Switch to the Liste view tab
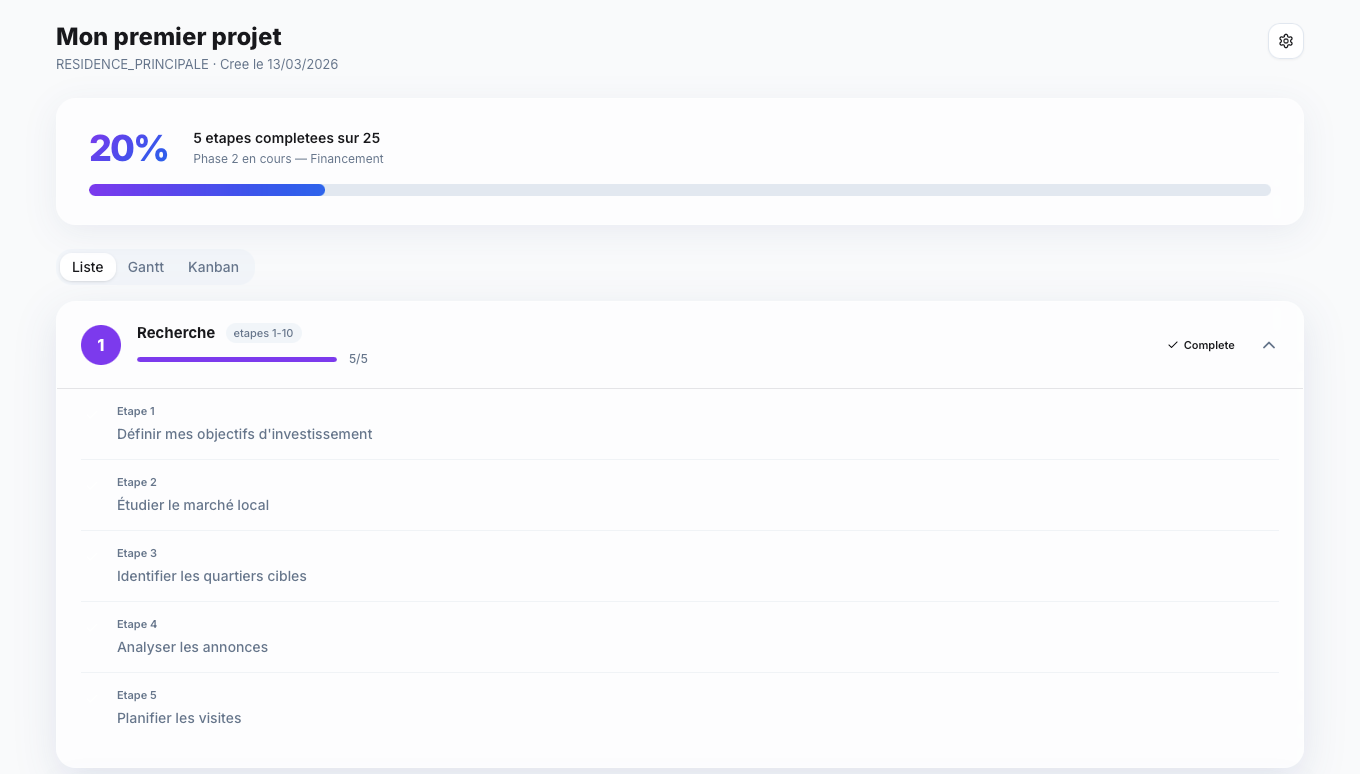1360x774 pixels. tap(88, 267)
